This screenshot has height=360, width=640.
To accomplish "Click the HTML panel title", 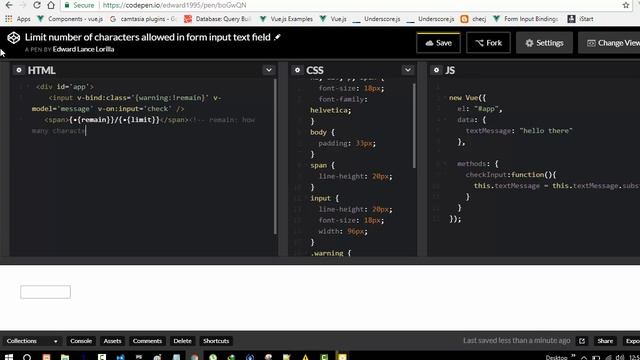I will (x=42, y=70).
